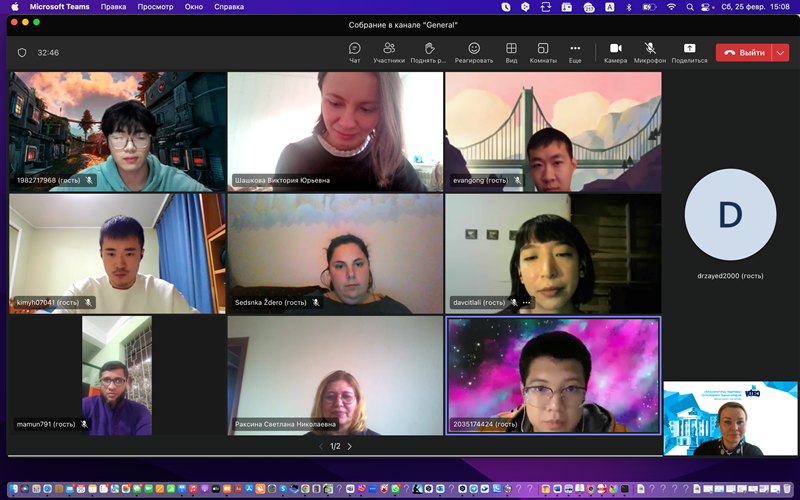This screenshot has width=800, height=500.
Task: Open Trash in the Dock
Action: 787,489
